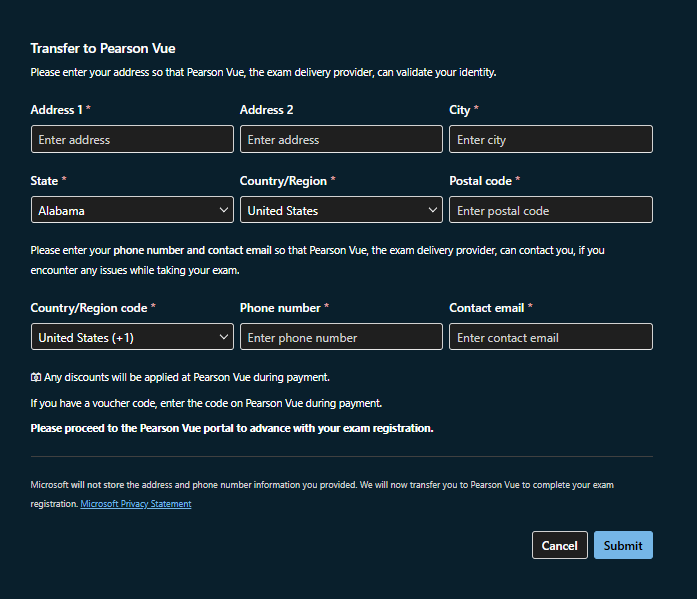Open the Microsoft Privacy Statement link
This screenshot has height=599, width=697.
pyautogui.click(x=136, y=504)
